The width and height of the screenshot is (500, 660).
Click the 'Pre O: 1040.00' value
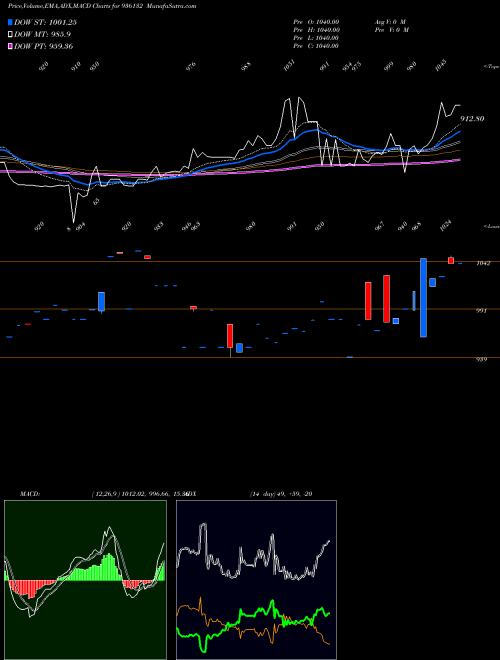point(316,22)
